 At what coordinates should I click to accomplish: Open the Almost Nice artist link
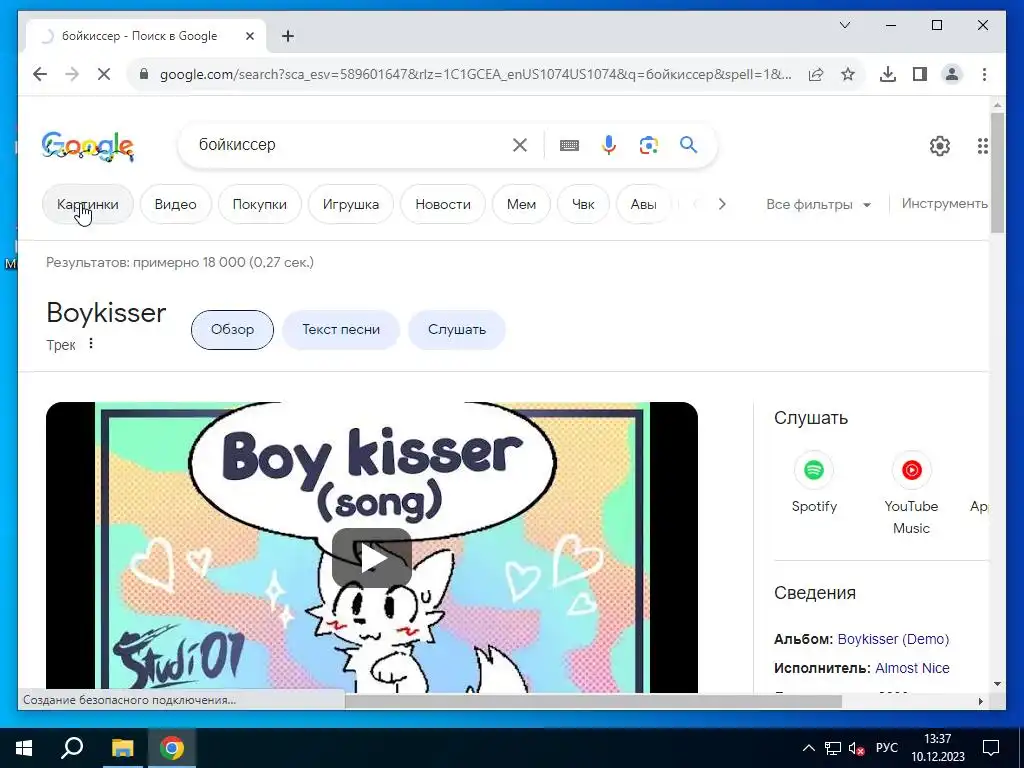click(x=912, y=668)
